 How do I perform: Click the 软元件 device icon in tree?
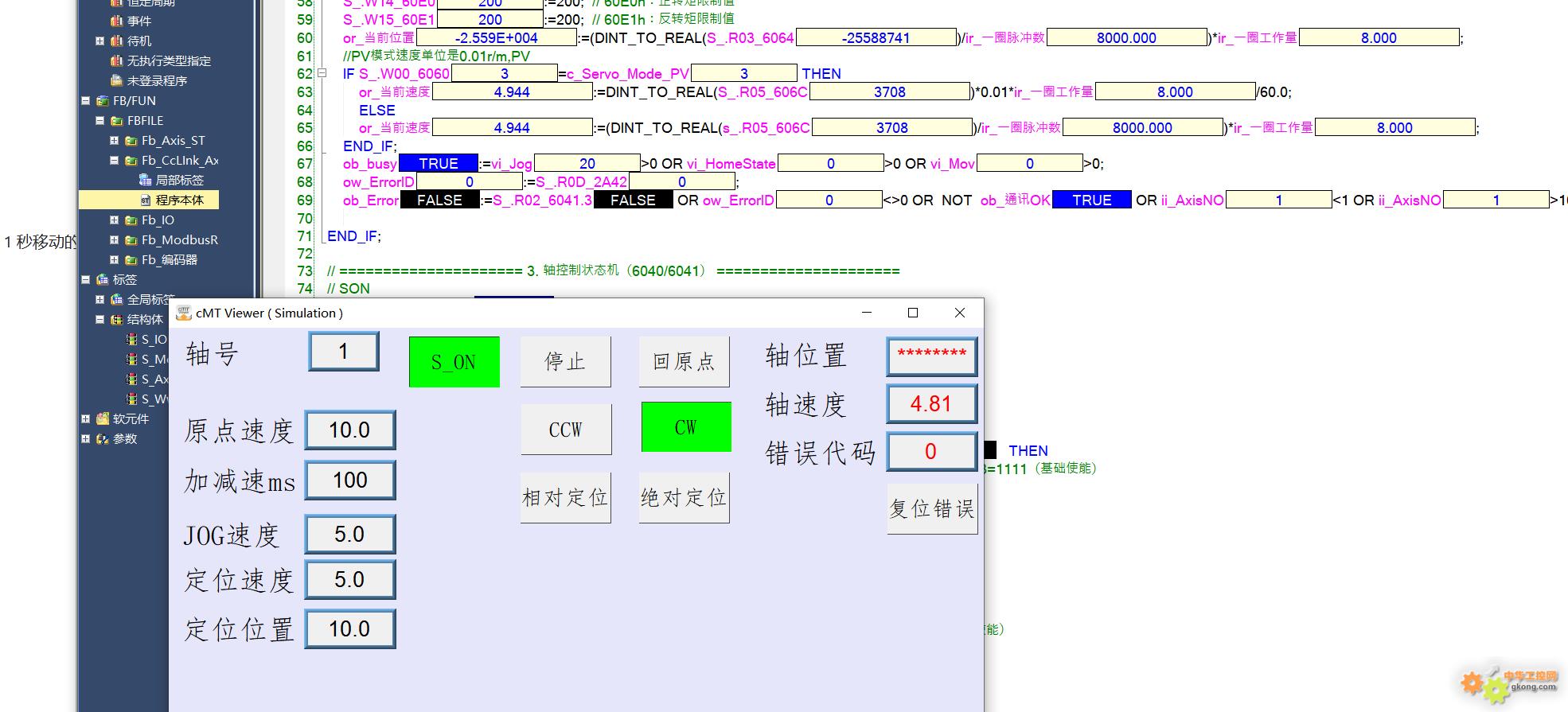[x=103, y=419]
